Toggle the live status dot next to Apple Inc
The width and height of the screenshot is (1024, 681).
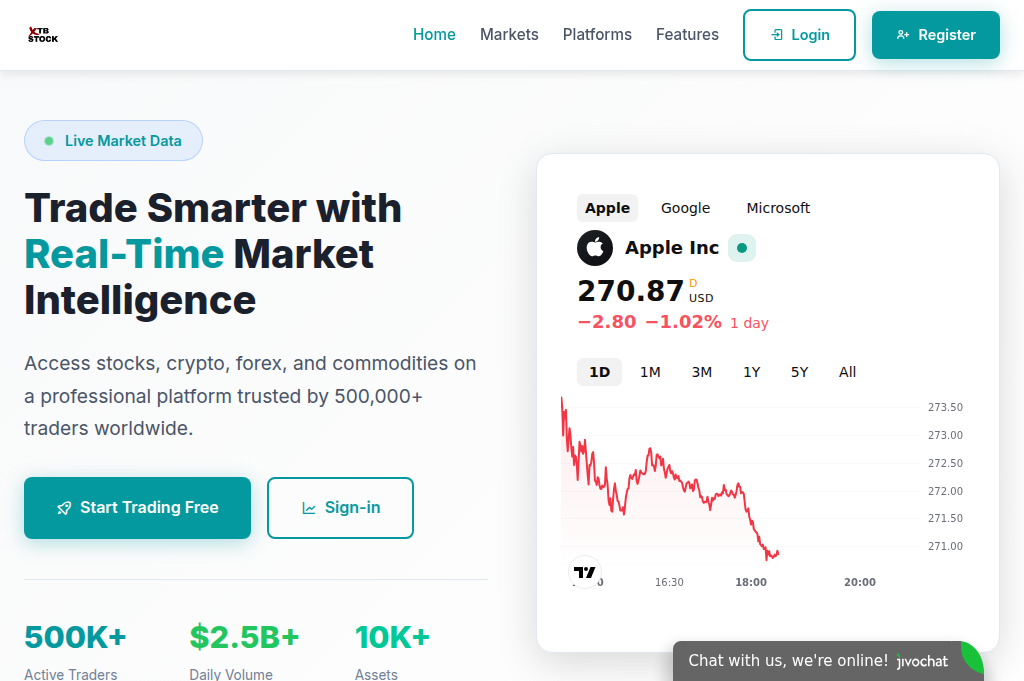click(741, 247)
